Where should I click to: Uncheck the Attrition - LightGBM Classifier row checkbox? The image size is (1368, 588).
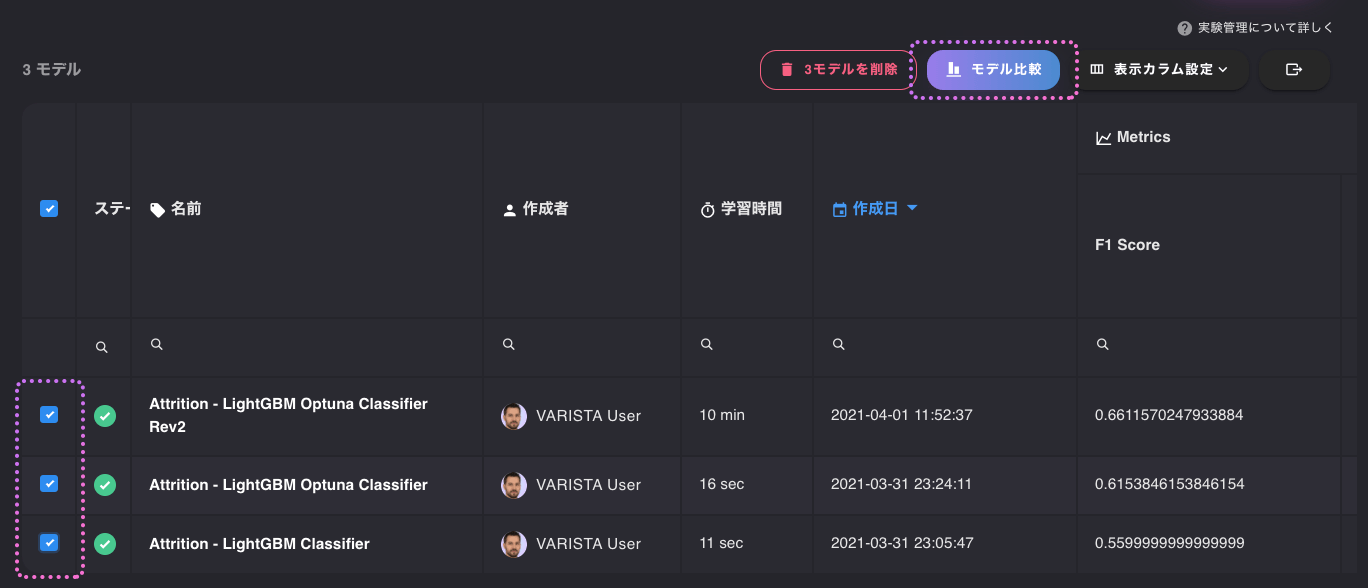click(48, 543)
